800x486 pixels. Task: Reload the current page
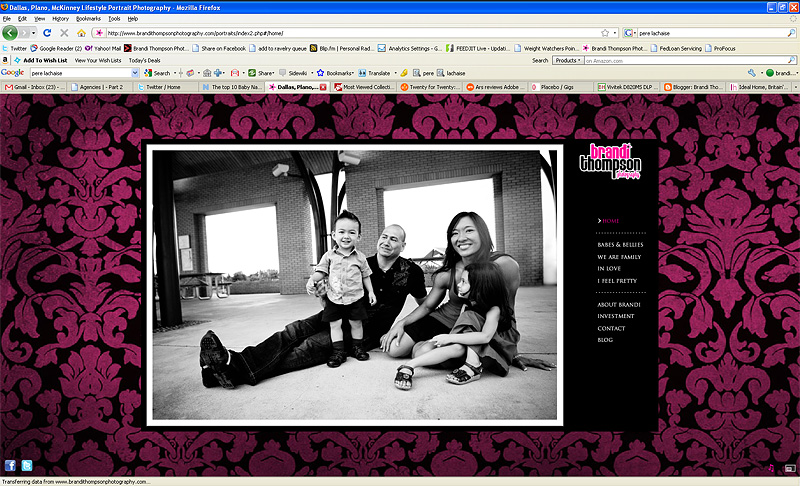pos(47,33)
